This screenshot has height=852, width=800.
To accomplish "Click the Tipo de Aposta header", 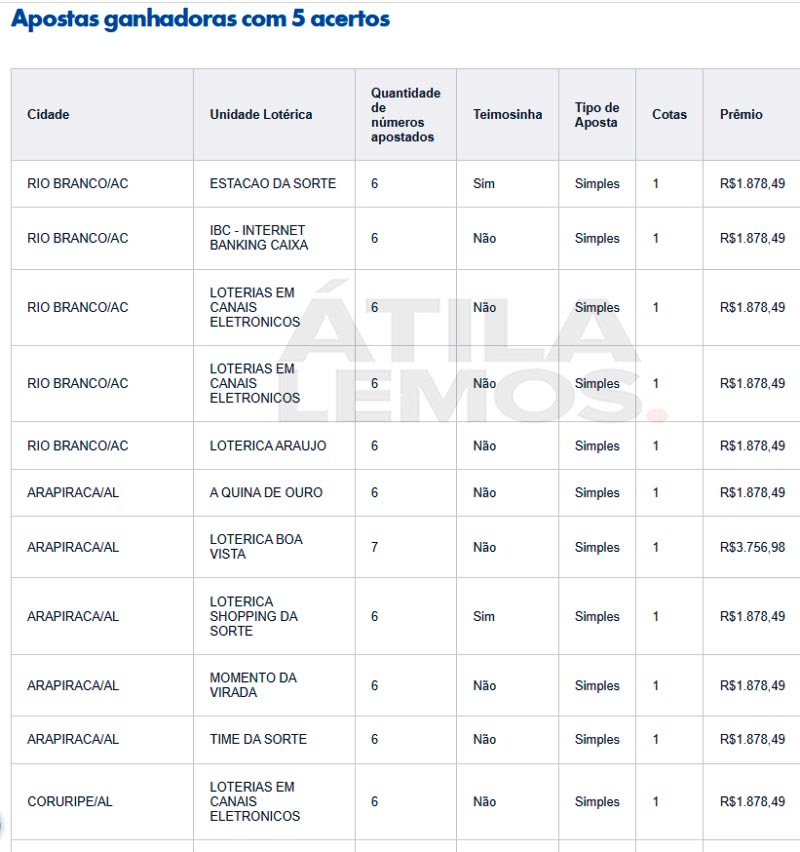I will [x=597, y=115].
